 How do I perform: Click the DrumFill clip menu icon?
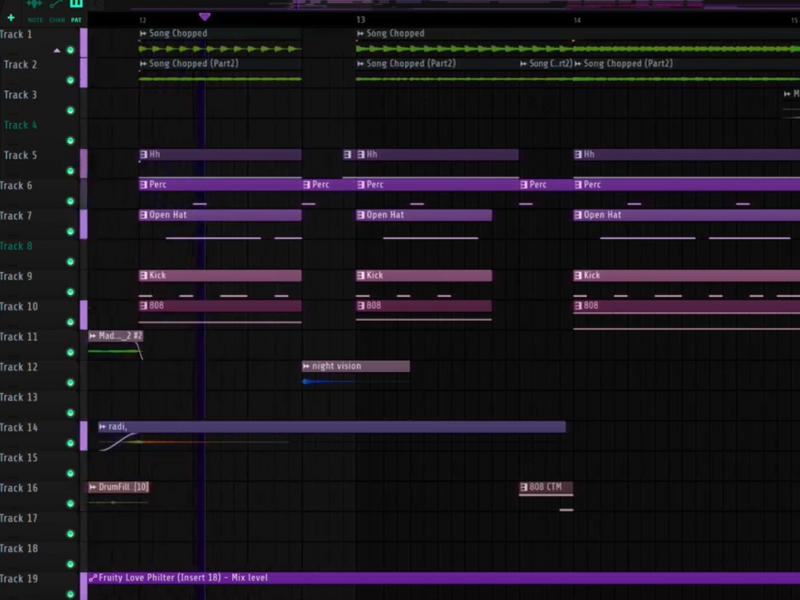(93, 487)
